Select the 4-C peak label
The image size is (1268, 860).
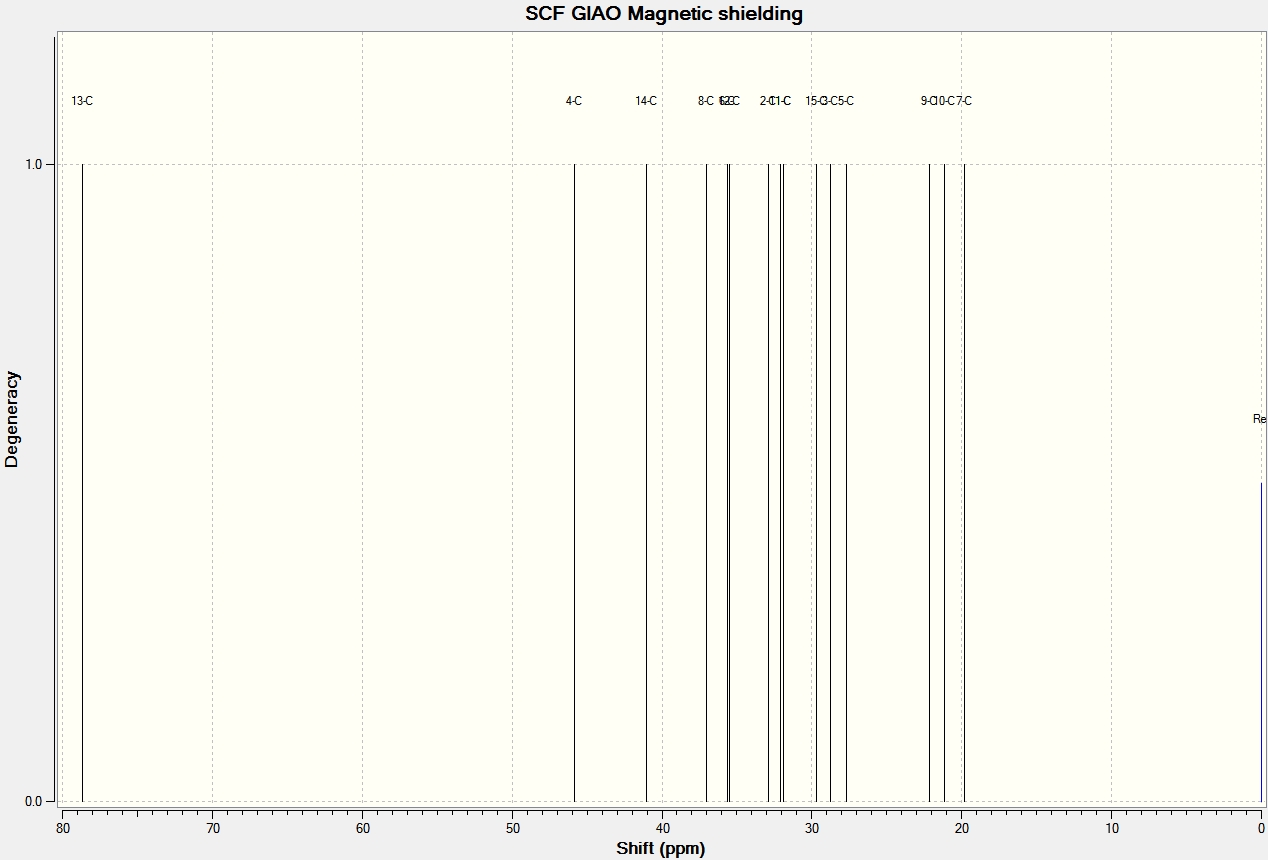pos(574,101)
